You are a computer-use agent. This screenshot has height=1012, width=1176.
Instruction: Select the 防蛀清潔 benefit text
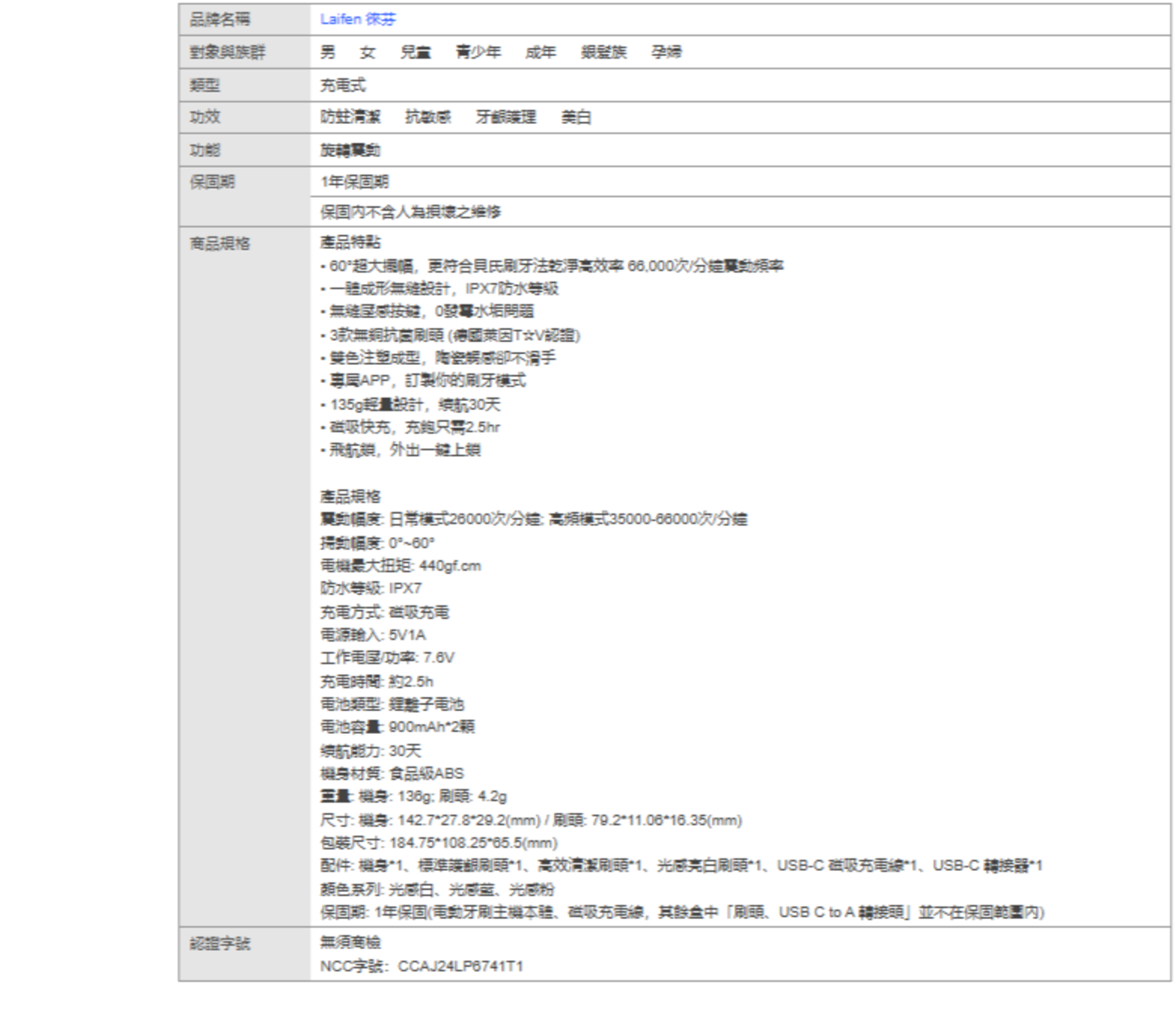(350, 117)
